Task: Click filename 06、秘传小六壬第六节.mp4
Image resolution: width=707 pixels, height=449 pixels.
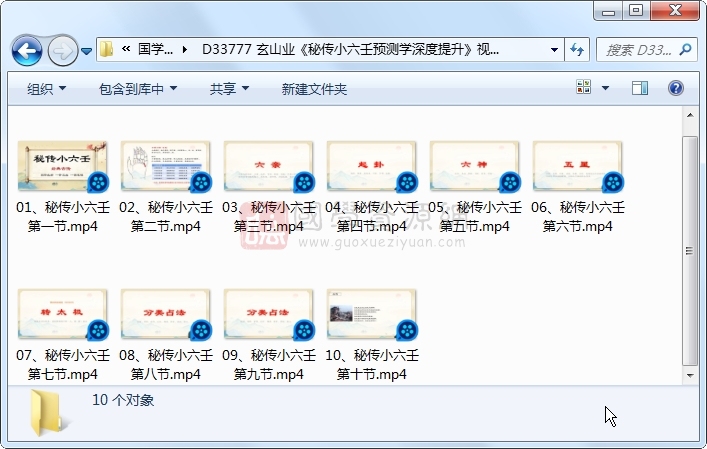Action: [577, 216]
